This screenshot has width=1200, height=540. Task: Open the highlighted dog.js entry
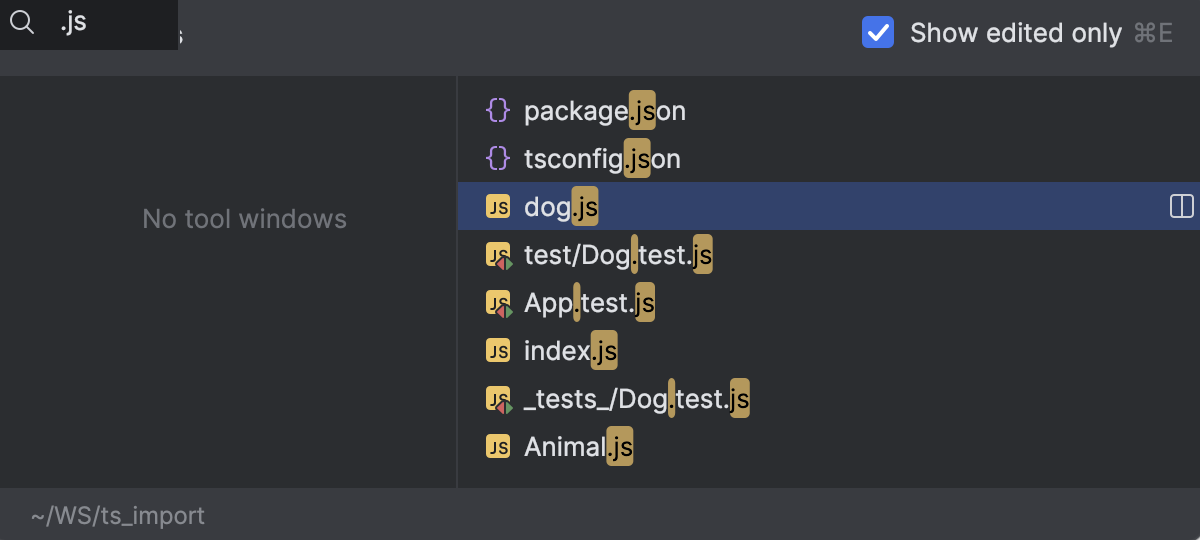[x=561, y=207]
